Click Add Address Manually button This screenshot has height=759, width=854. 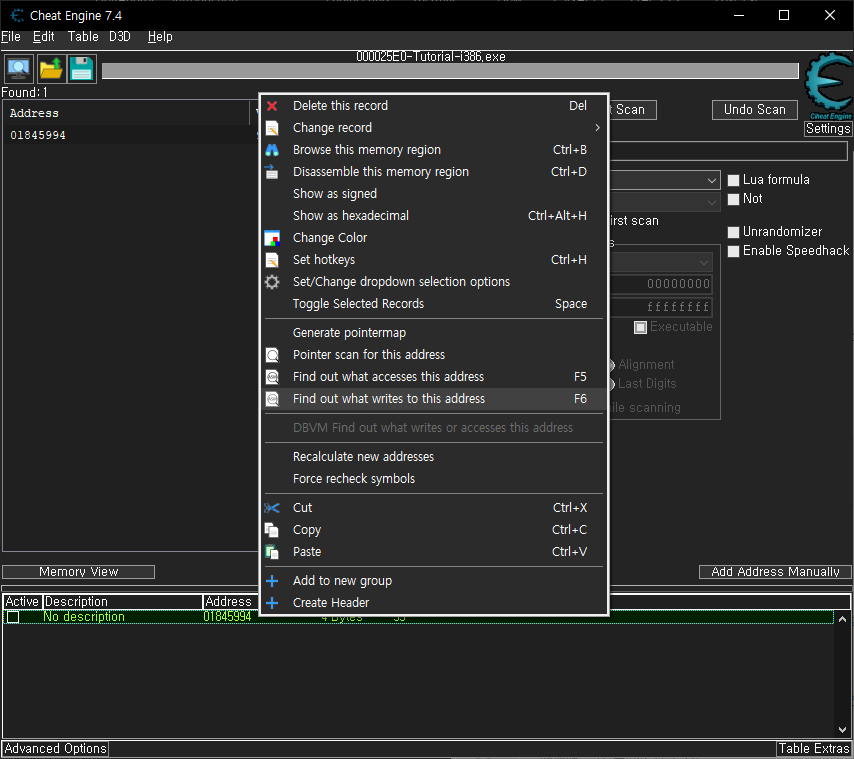point(774,572)
